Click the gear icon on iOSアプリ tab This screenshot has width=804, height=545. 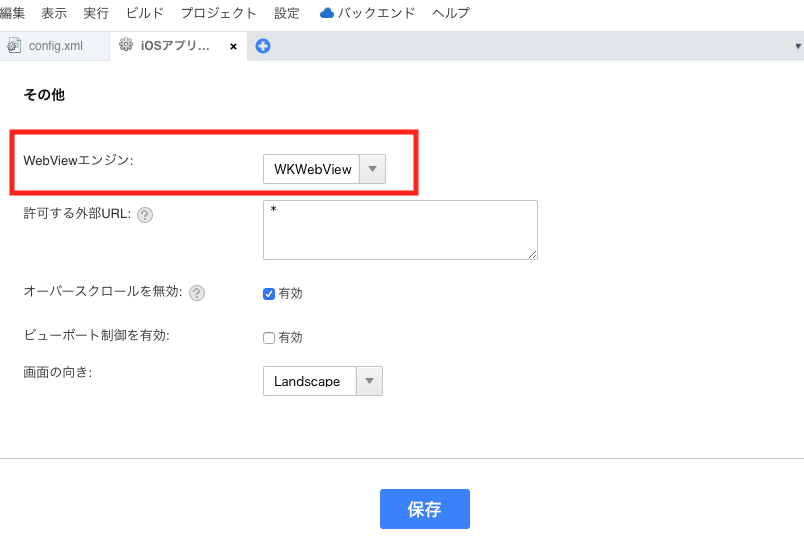pyautogui.click(x=126, y=45)
